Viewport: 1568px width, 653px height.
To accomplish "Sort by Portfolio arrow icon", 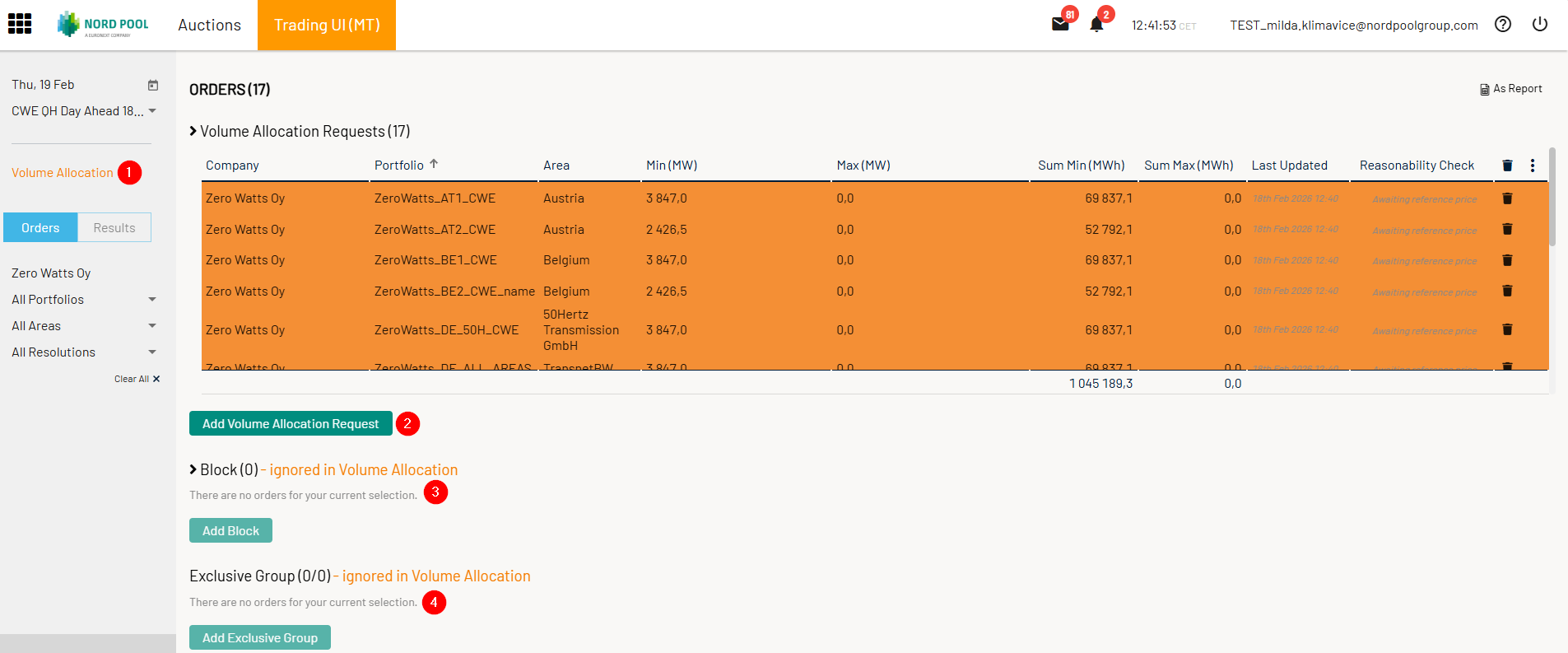I will tap(434, 164).
